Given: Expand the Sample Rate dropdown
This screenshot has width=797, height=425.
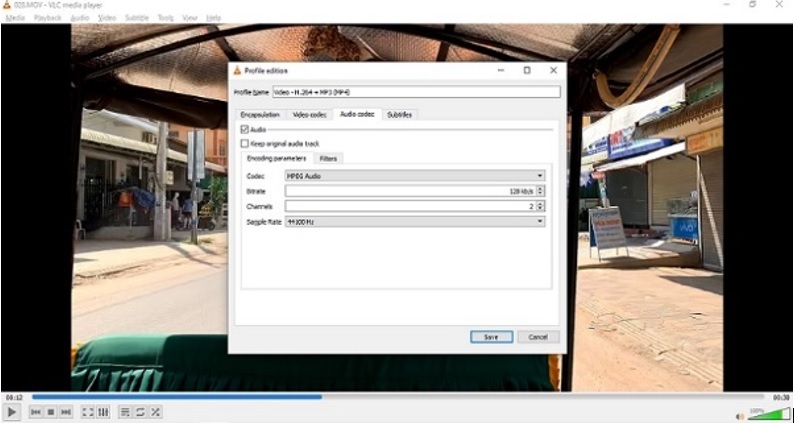Looking at the screenshot, I should pos(414,221).
